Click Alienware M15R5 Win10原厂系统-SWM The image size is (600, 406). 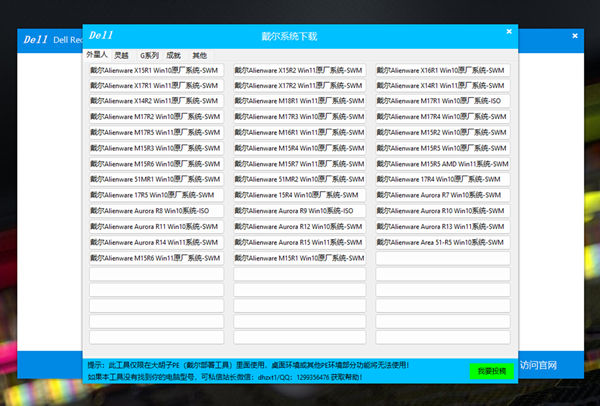pos(443,148)
